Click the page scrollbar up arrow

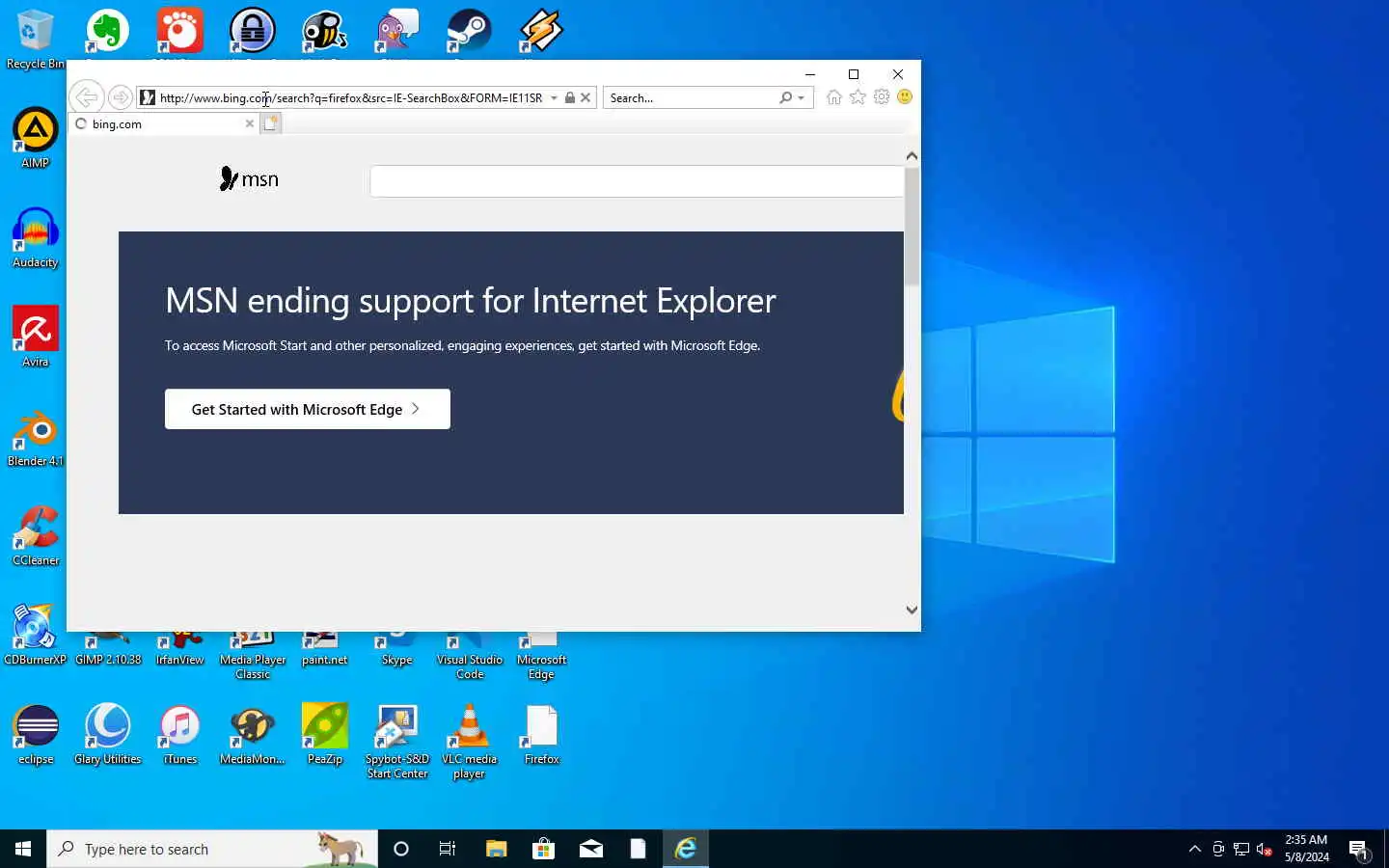tap(912, 156)
